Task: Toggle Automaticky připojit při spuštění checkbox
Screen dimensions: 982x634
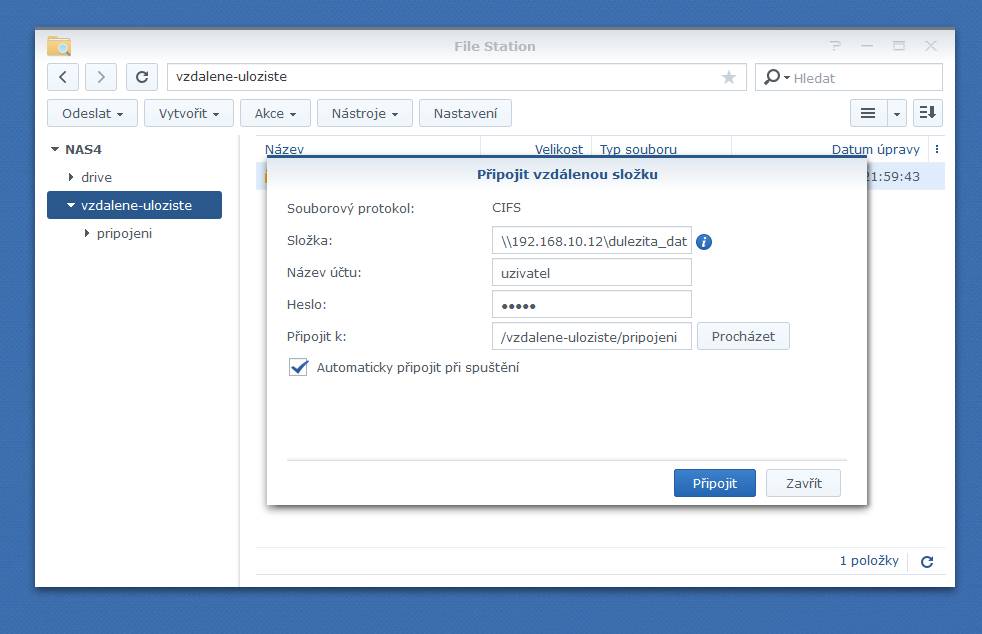Action: click(x=298, y=367)
